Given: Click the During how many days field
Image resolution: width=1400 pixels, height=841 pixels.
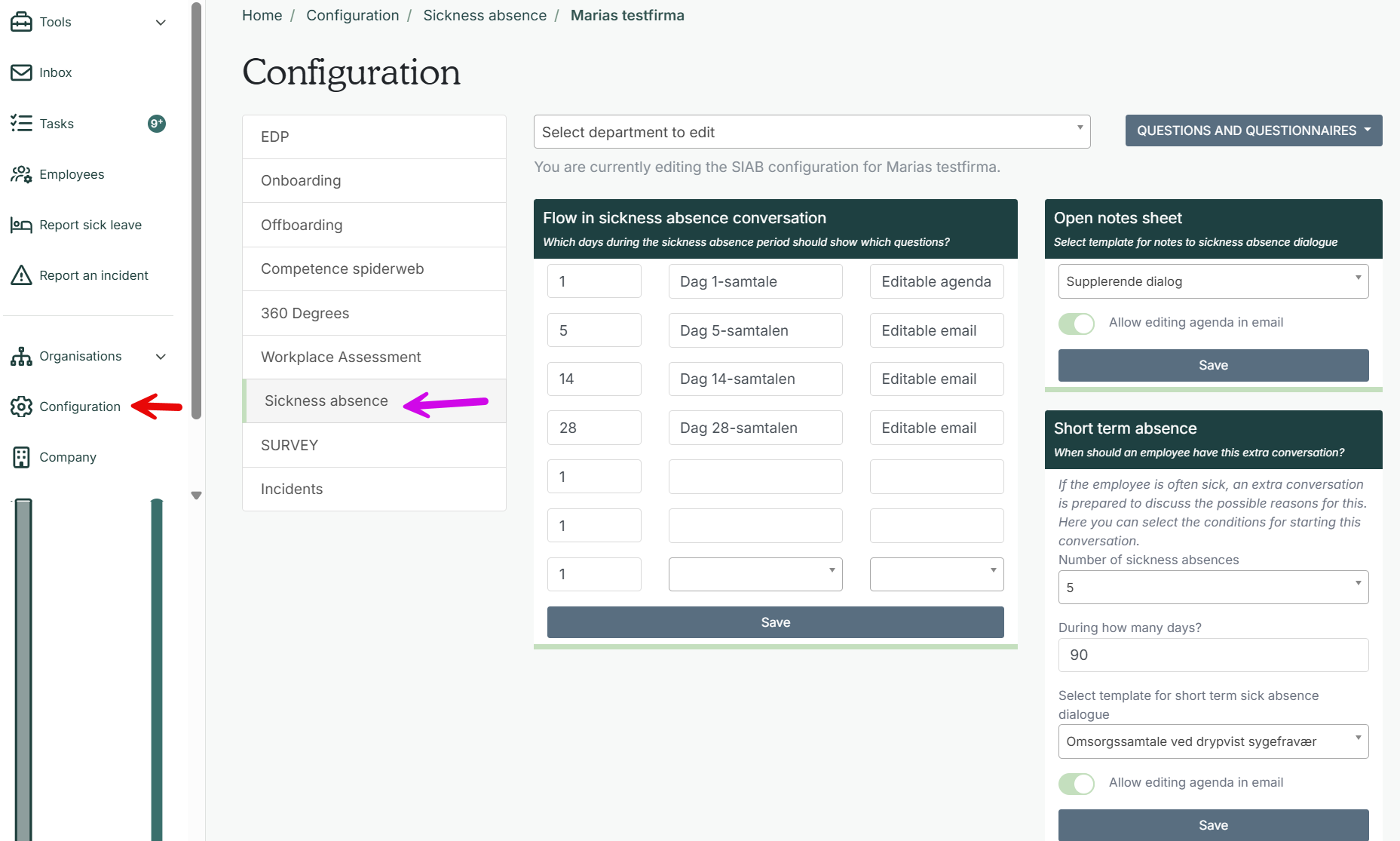Looking at the screenshot, I should pos(1213,655).
